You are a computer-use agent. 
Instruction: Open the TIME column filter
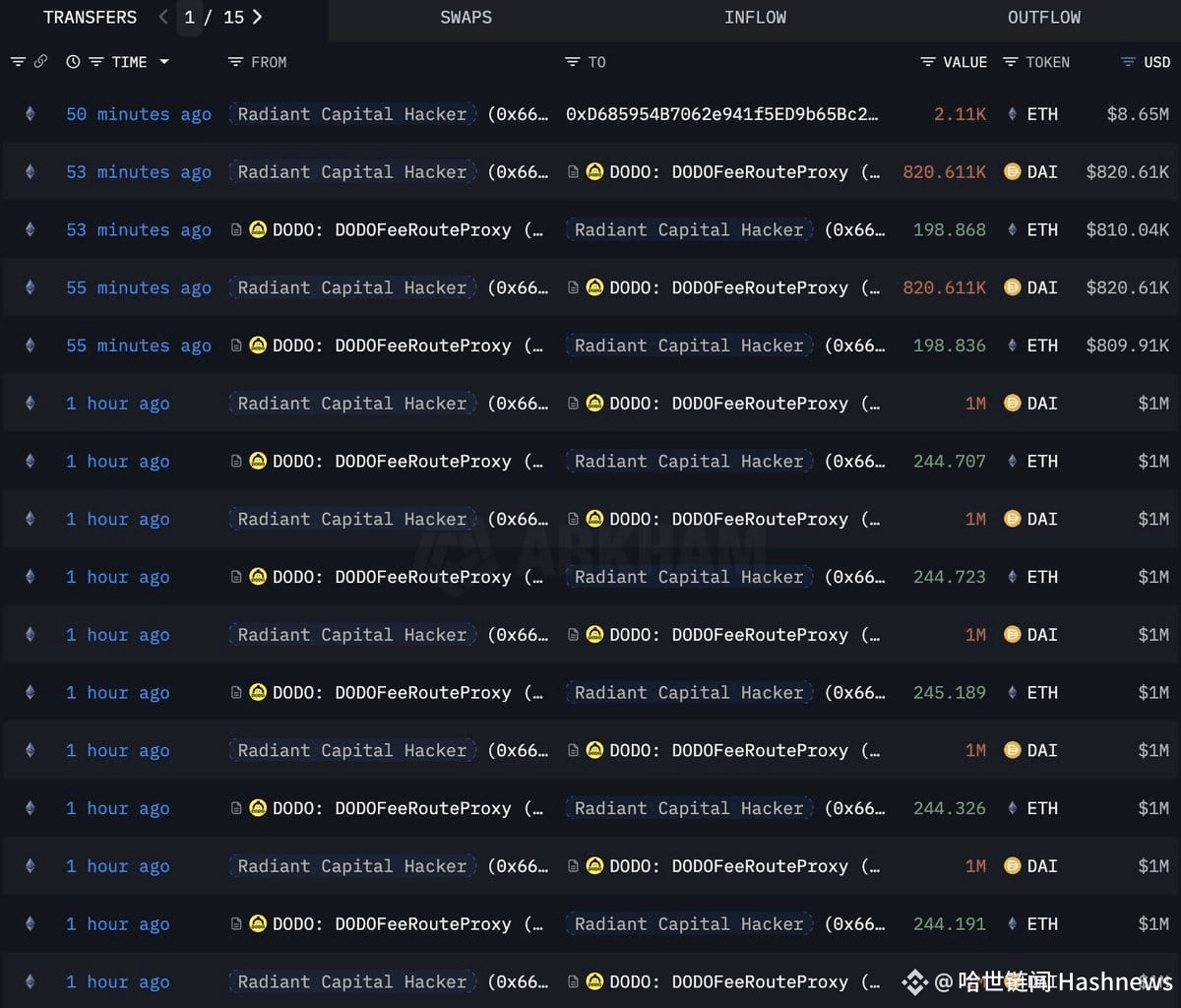tap(96, 62)
